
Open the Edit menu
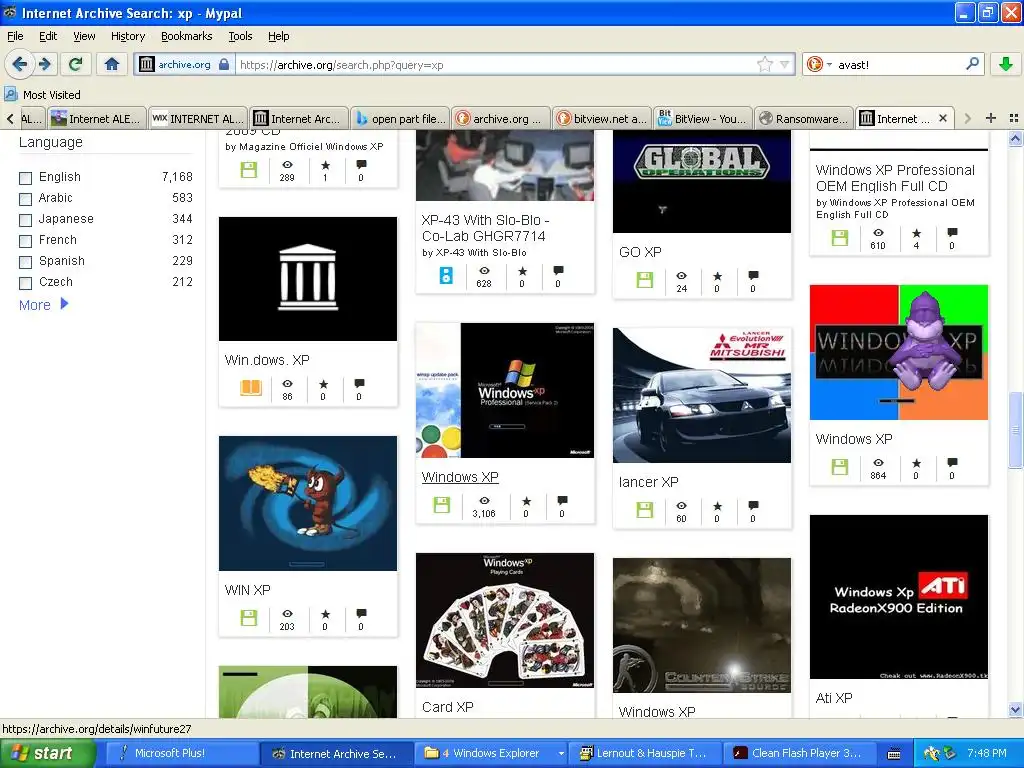click(x=48, y=36)
